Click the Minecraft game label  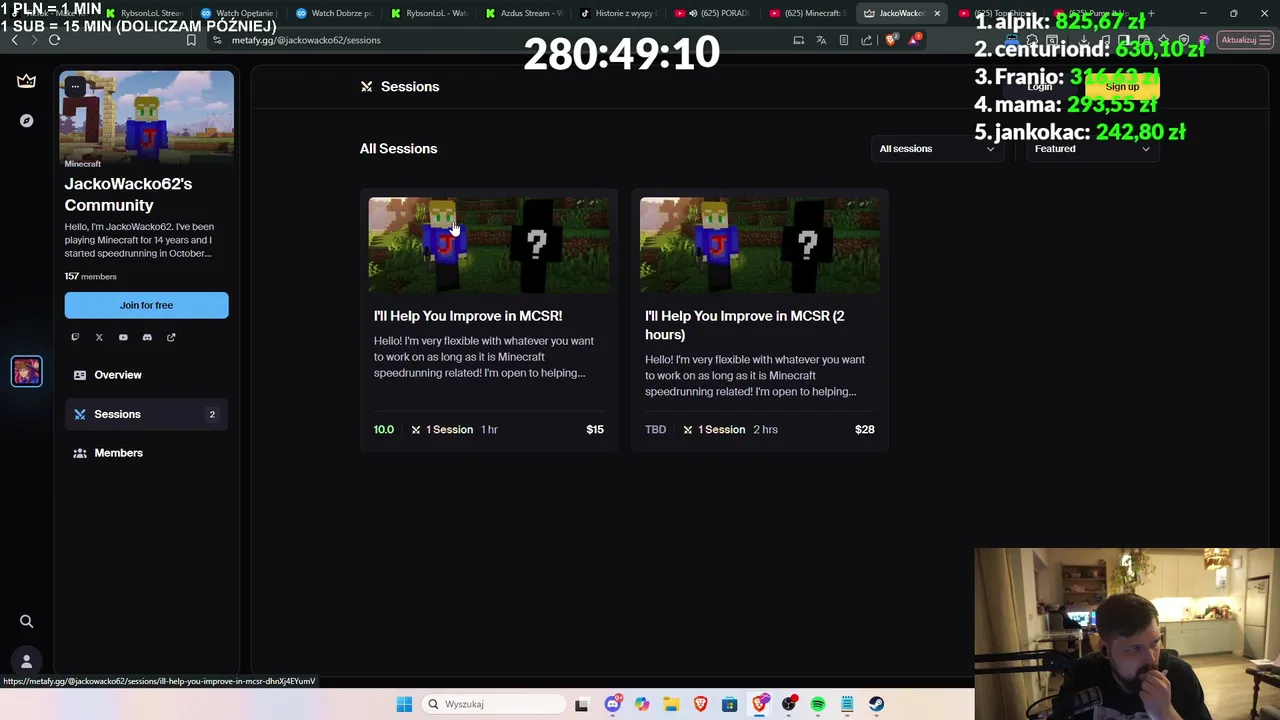pos(83,164)
